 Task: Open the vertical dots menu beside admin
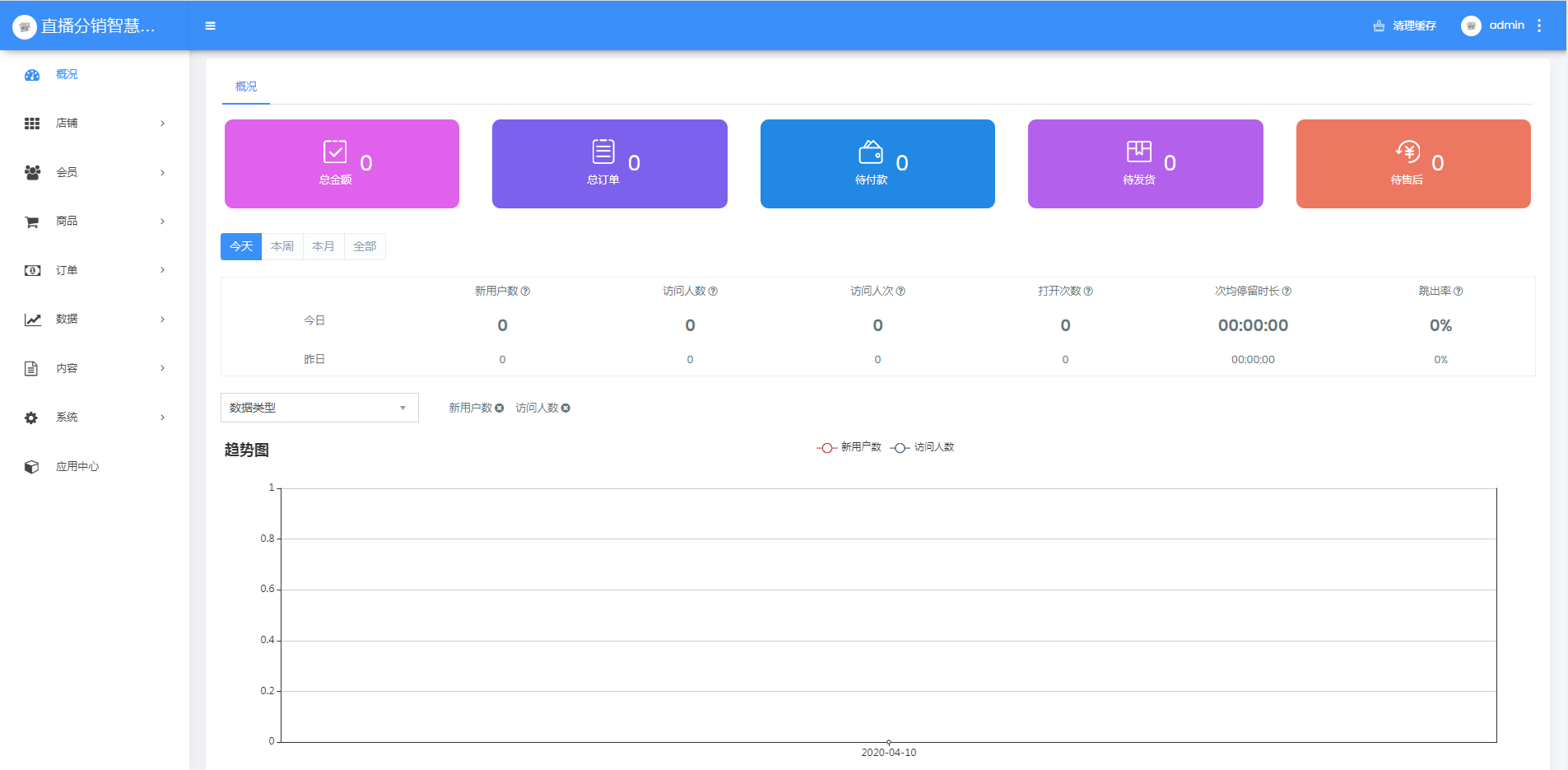tap(1538, 26)
